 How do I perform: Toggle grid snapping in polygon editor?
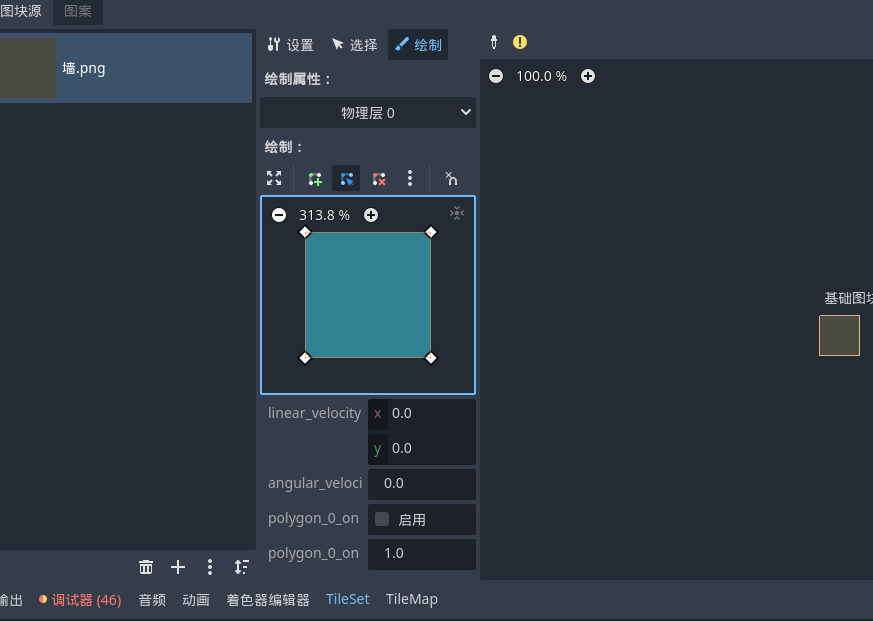(451, 179)
